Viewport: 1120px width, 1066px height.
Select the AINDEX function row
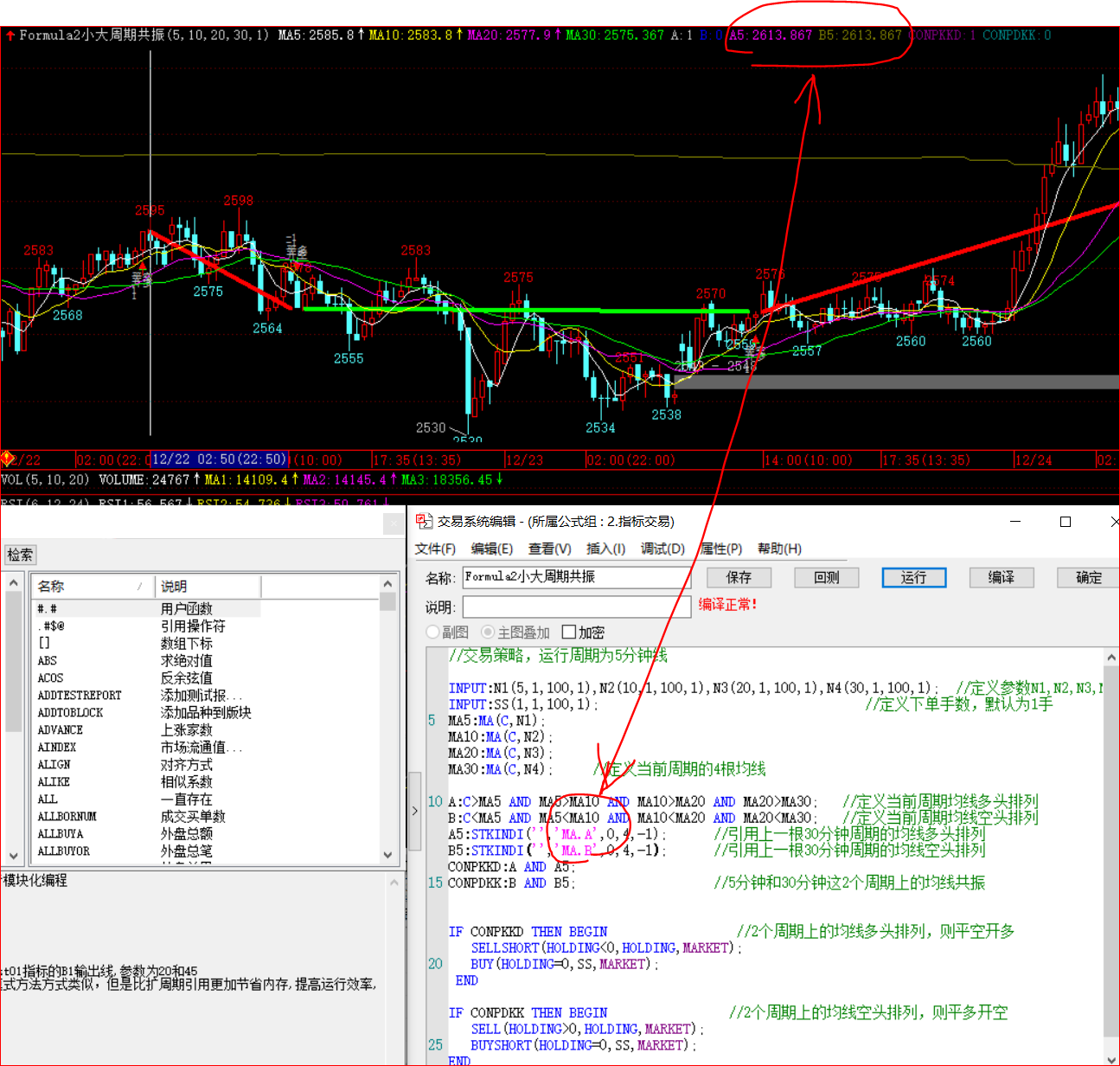click(146, 747)
